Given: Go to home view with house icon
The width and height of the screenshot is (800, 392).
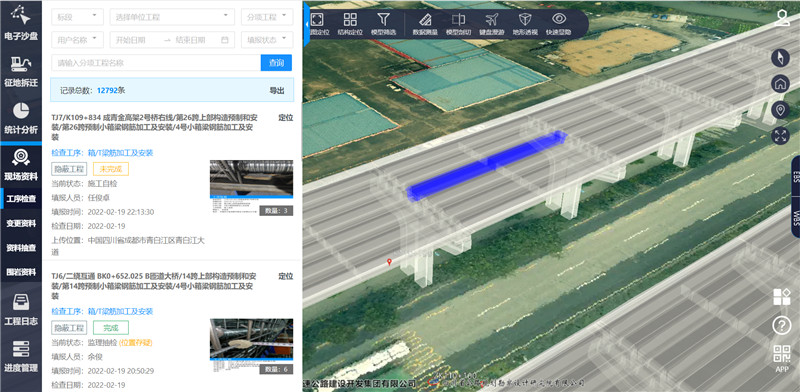Looking at the screenshot, I should [780, 84].
